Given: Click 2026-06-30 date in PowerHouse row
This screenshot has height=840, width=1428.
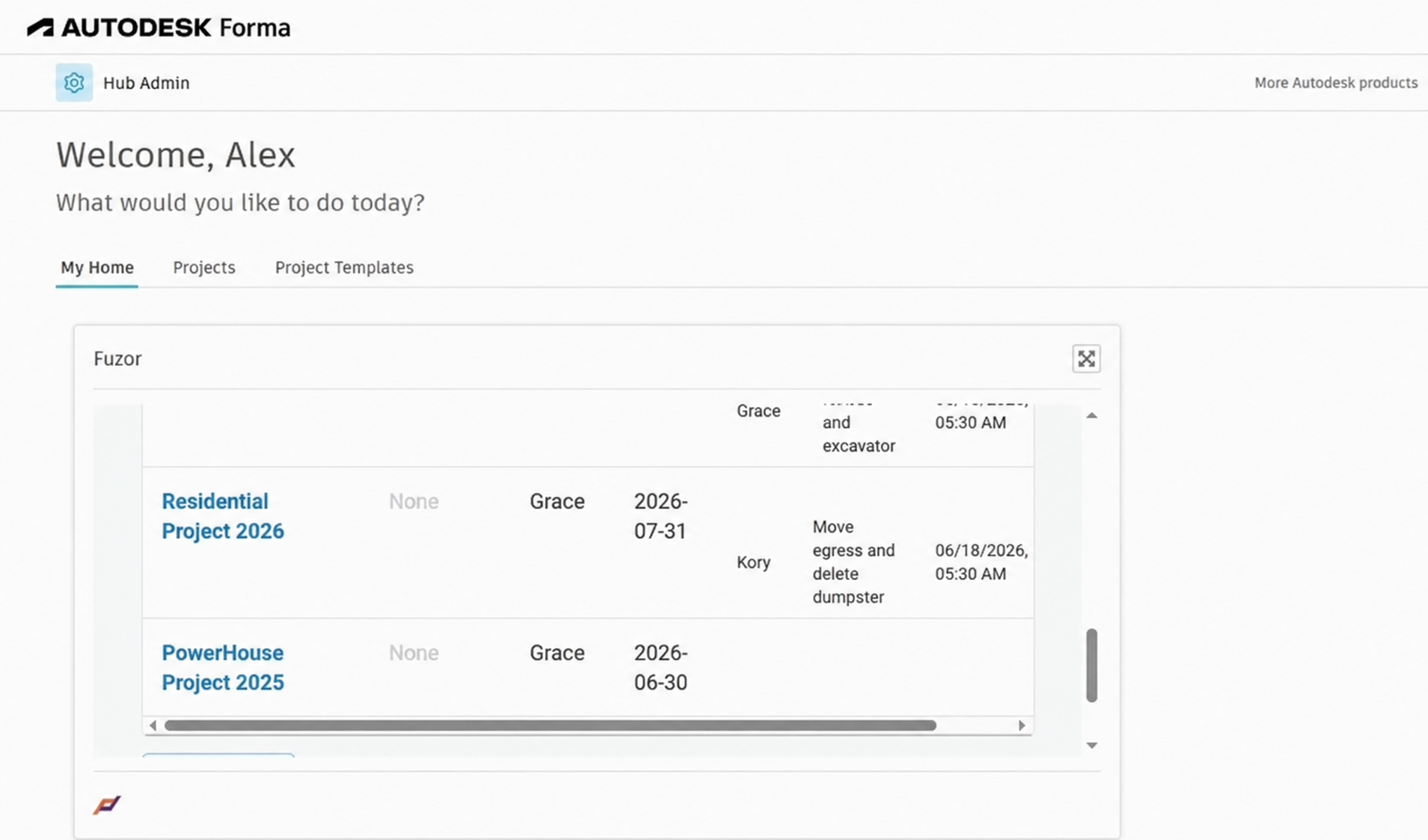Looking at the screenshot, I should 661,667.
